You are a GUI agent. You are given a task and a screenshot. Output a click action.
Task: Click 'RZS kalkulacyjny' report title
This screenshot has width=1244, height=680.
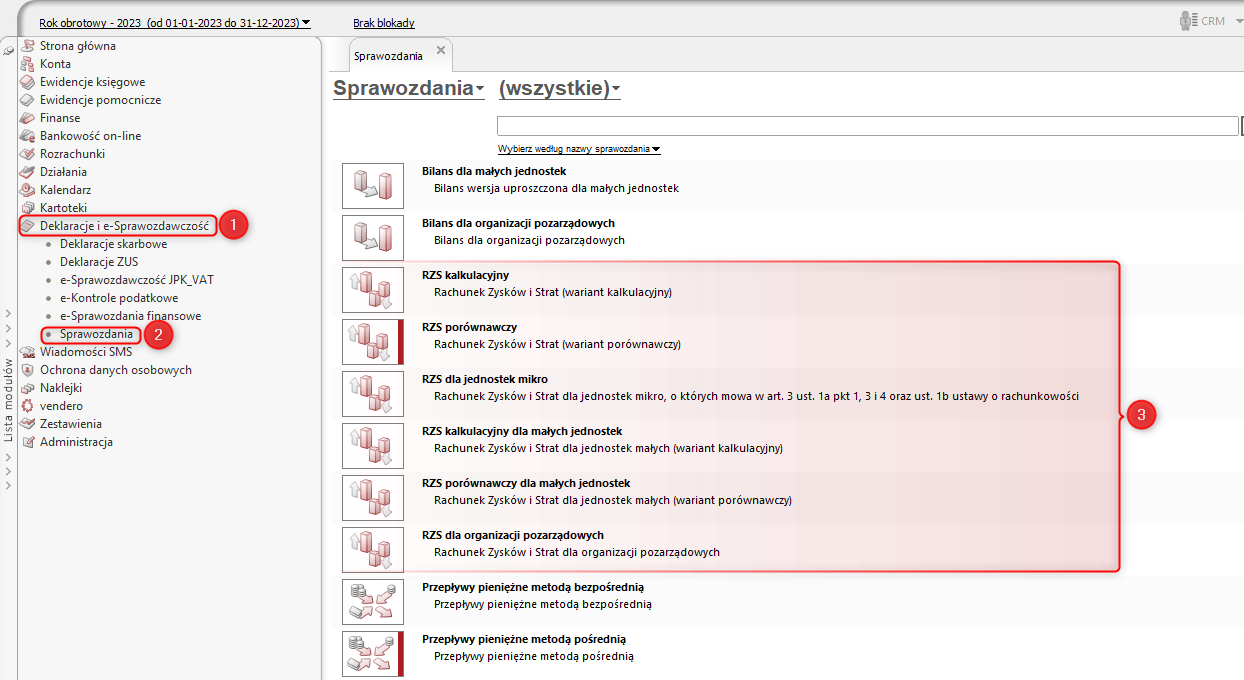466,275
